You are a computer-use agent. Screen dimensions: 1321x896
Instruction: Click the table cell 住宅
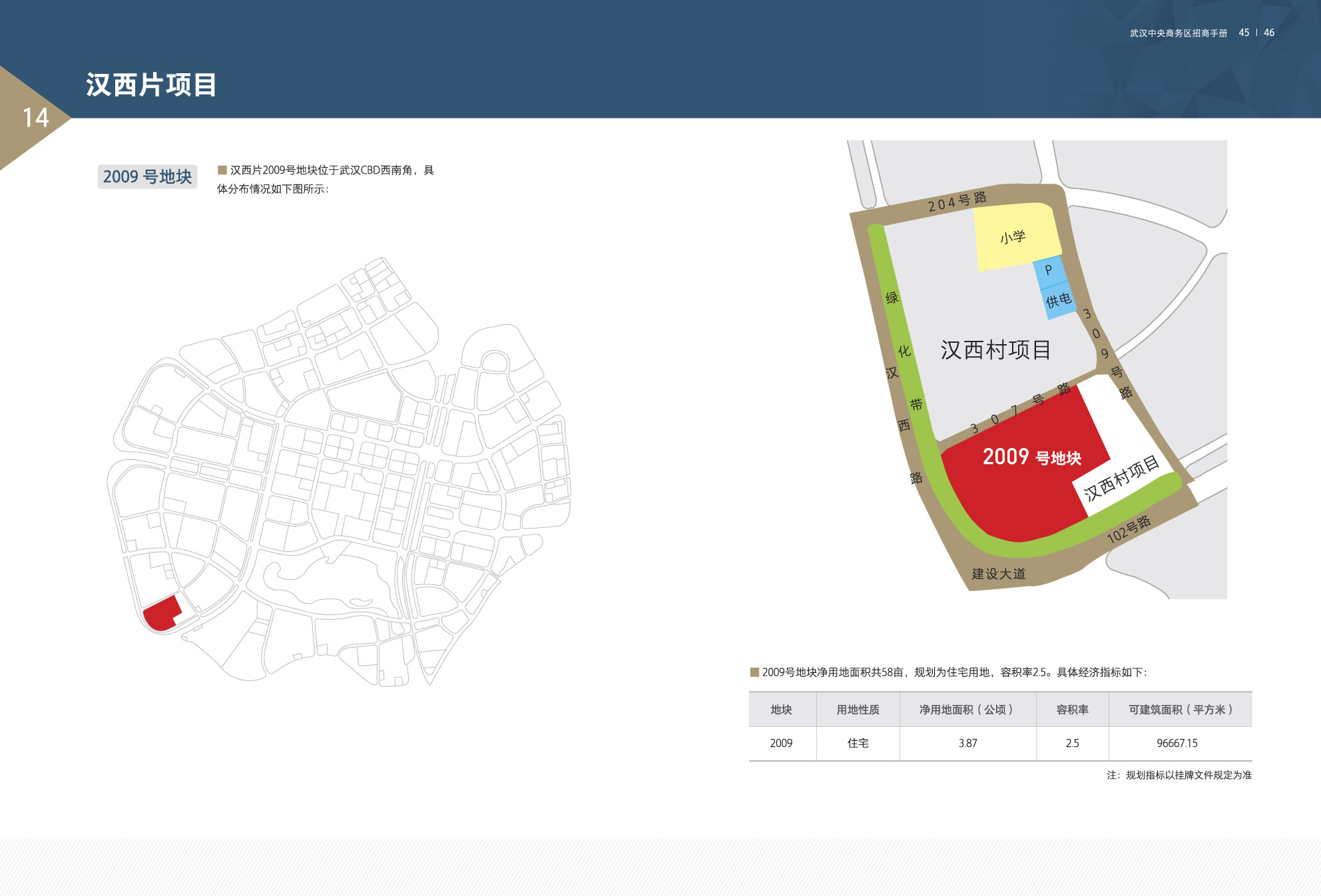click(858, 743)
